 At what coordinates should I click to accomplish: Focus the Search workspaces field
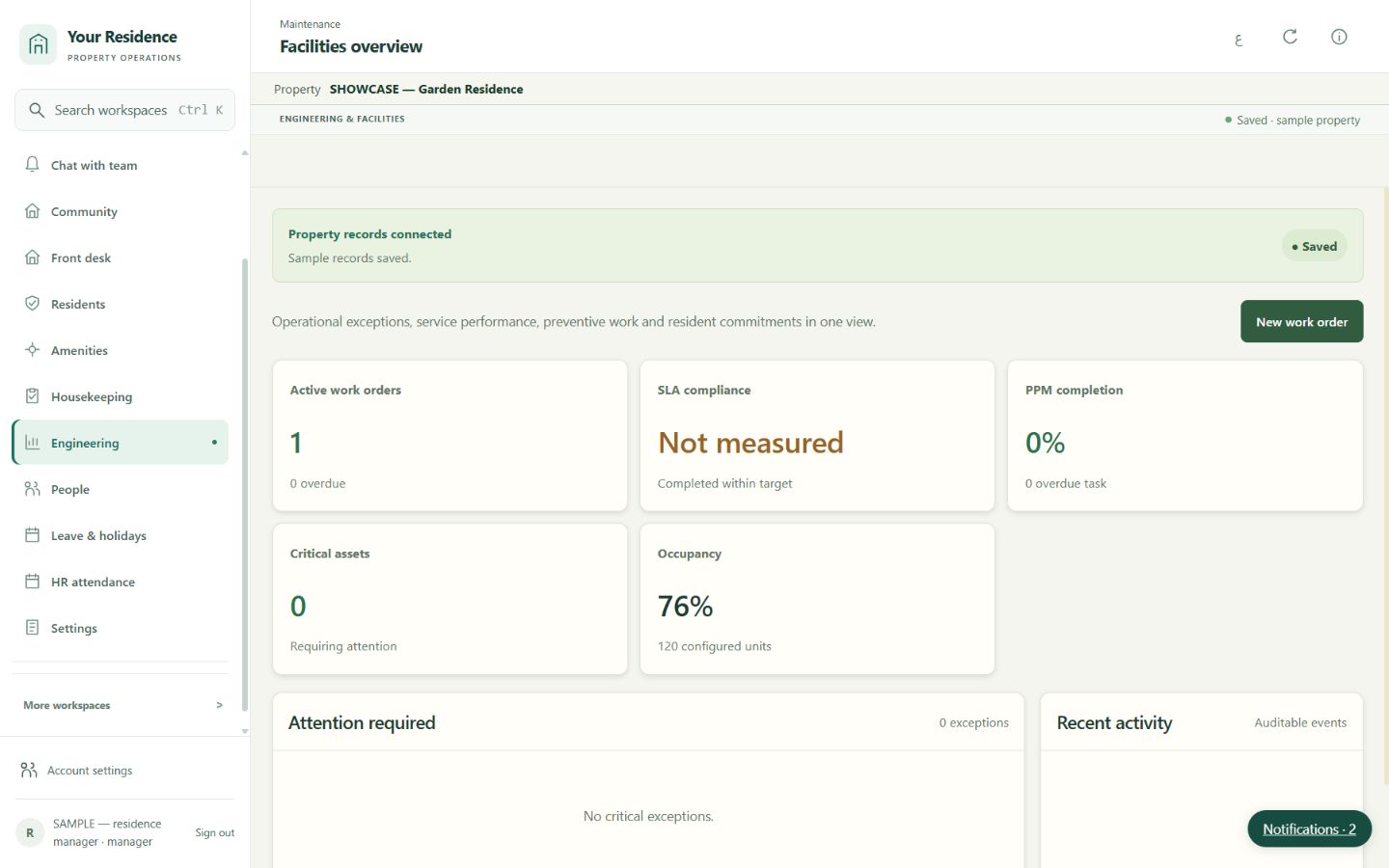pyautogui.click(x=124, y=110)
